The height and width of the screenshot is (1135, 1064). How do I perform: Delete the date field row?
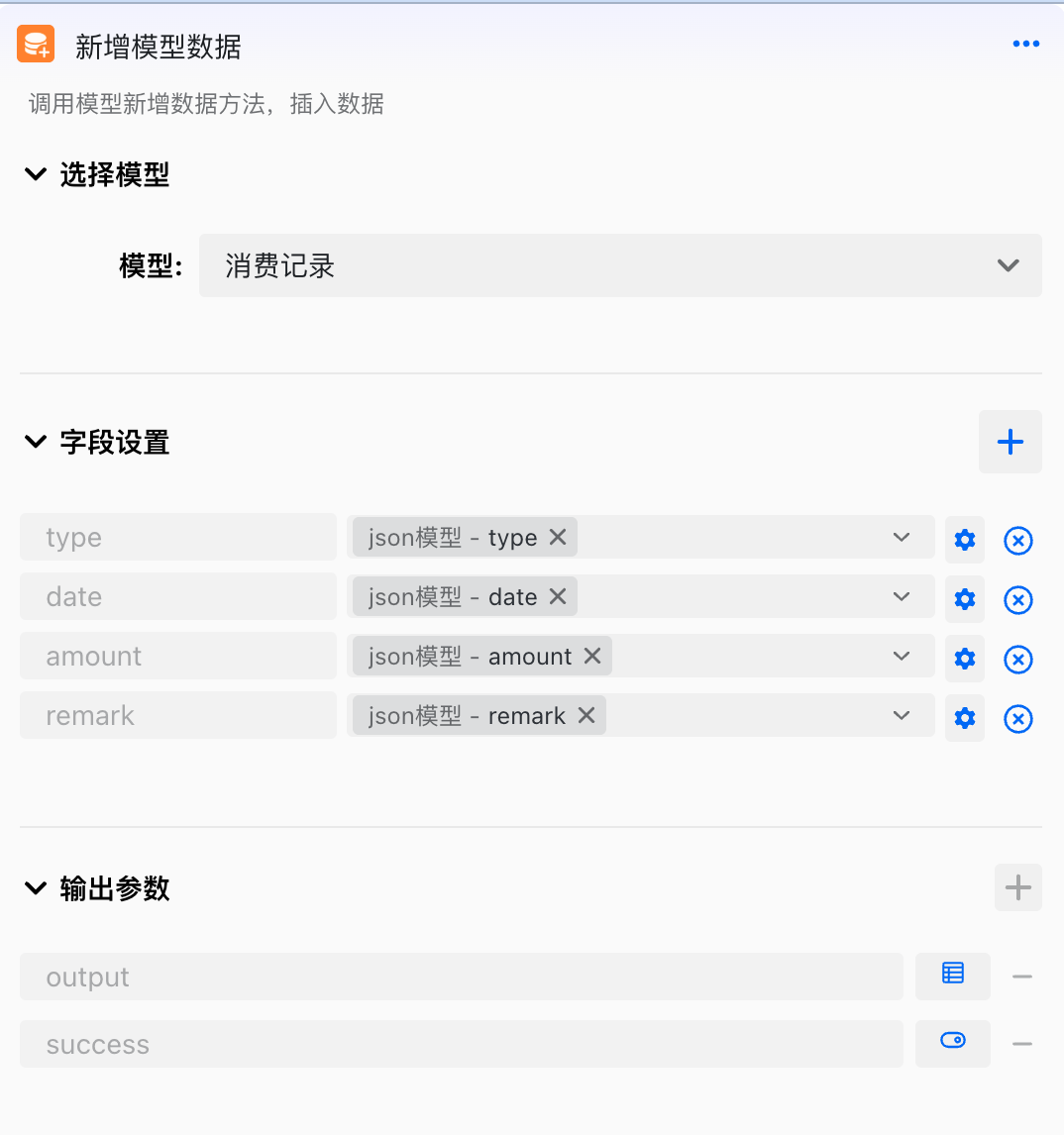[x=1017, y=599]
